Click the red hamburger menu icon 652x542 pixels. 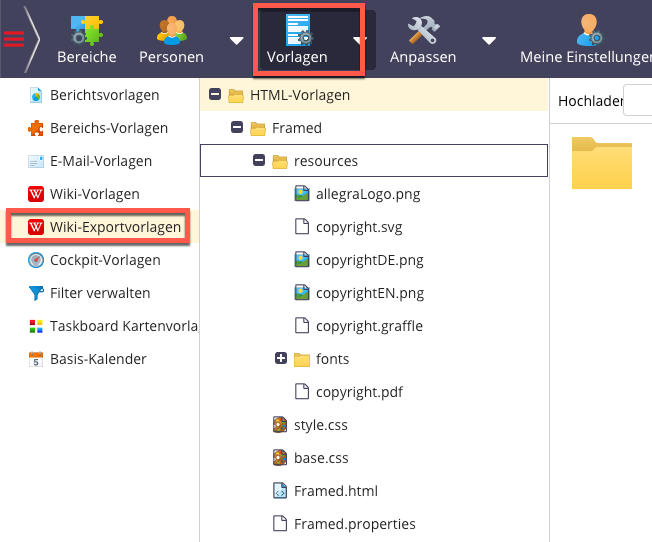[14, 39]
